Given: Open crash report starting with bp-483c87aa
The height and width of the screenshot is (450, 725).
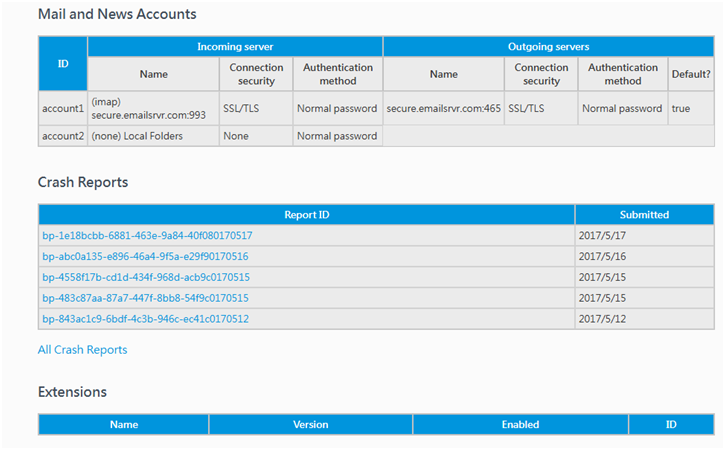Looking at the screenshot, I should (x=145, y=298).
